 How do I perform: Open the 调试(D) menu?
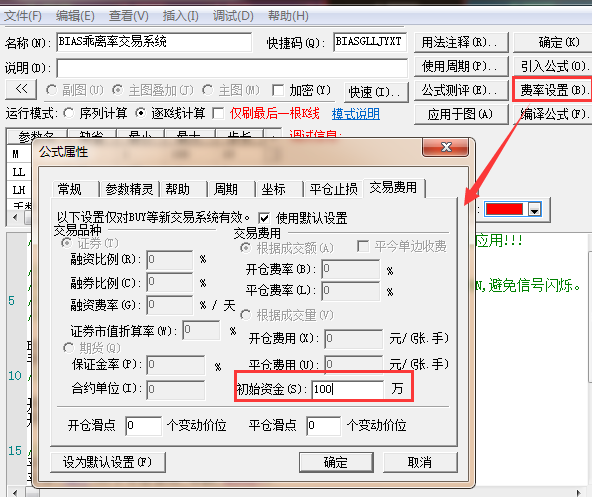[x=233, y=16]
